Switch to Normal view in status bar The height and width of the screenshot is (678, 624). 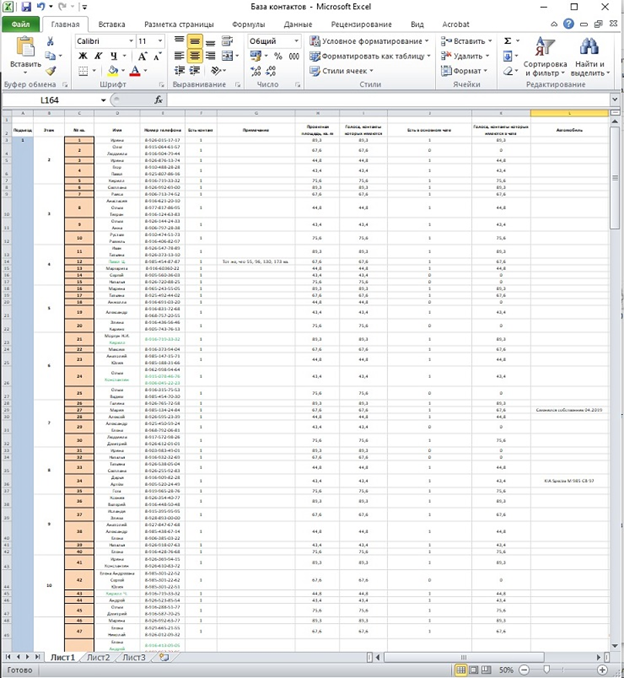point(461,670)
